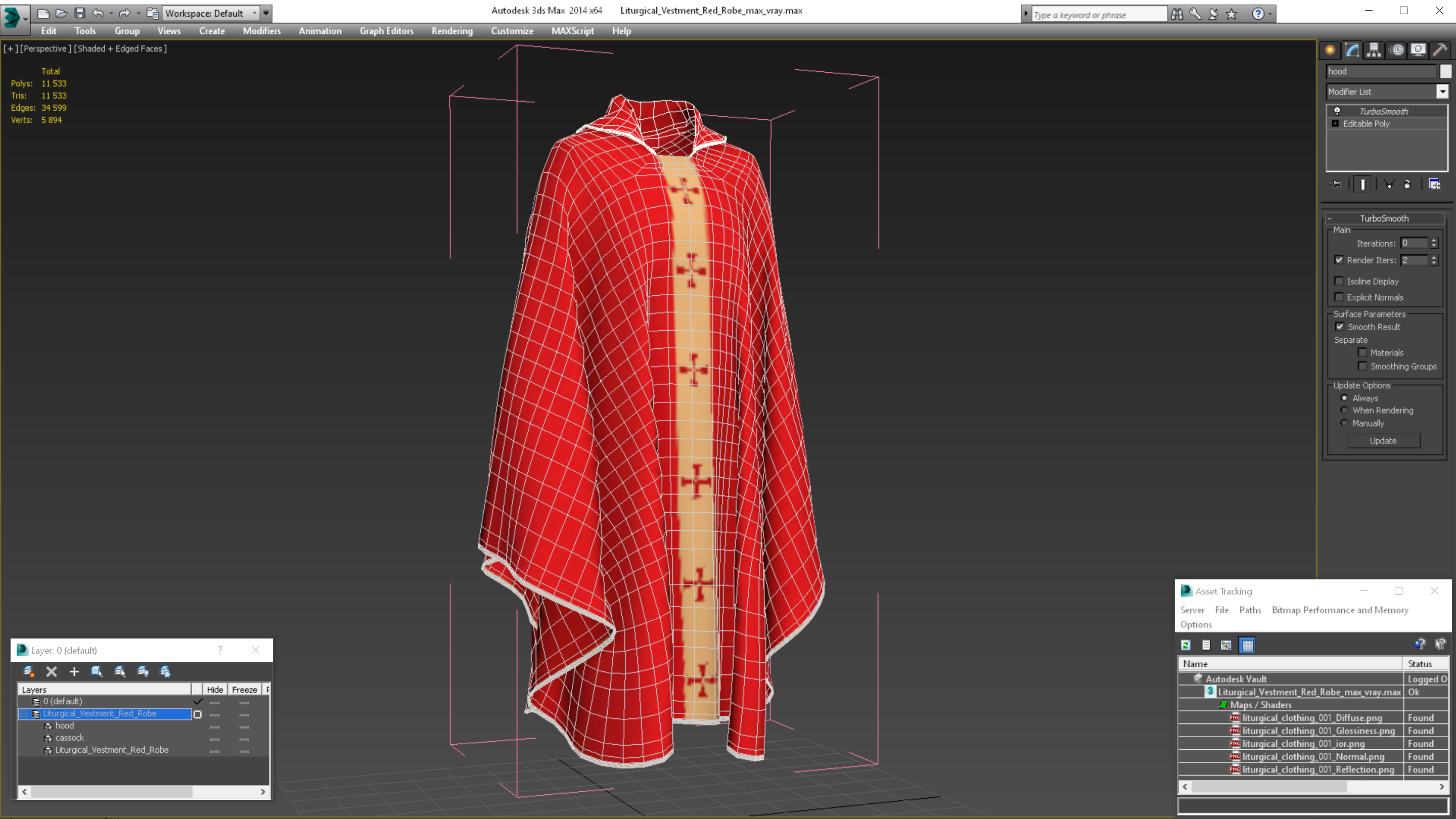Click Make Unique icon below modifier stack
Viewport: 1456px width, 819px height.
click(x=1389, y=184)
